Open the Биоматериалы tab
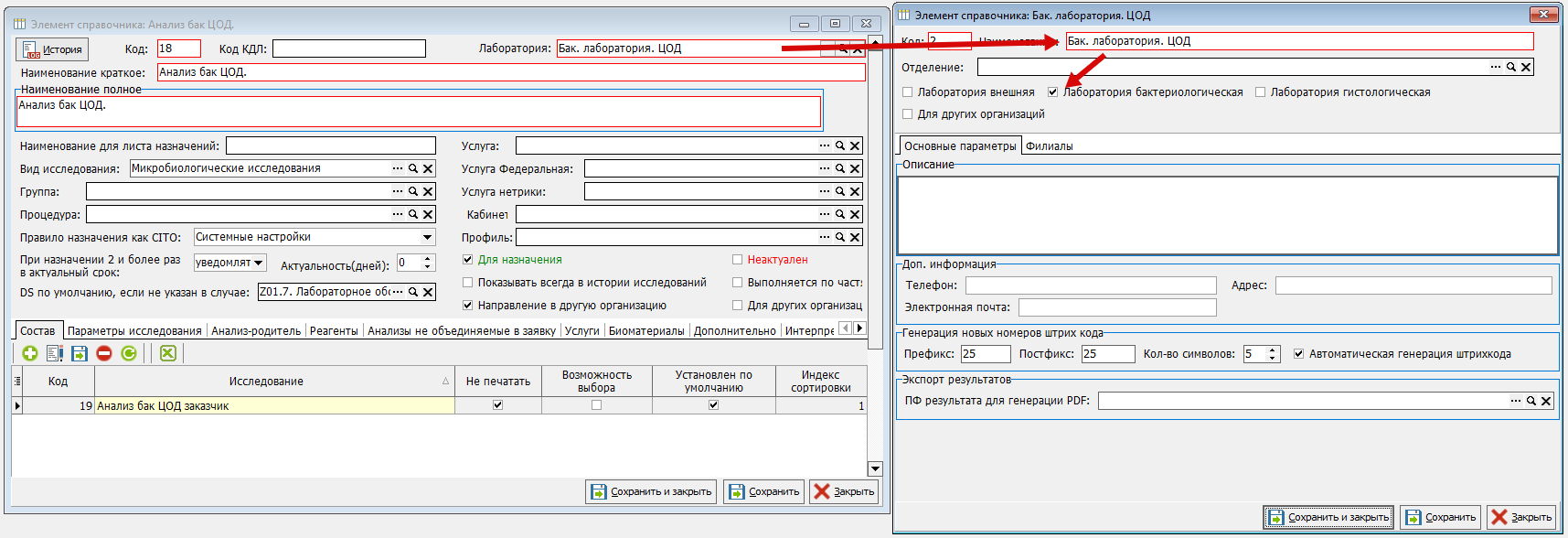The width and height of the screenshot is (1568, 538). pyautogui.click(x=646, y=331)
